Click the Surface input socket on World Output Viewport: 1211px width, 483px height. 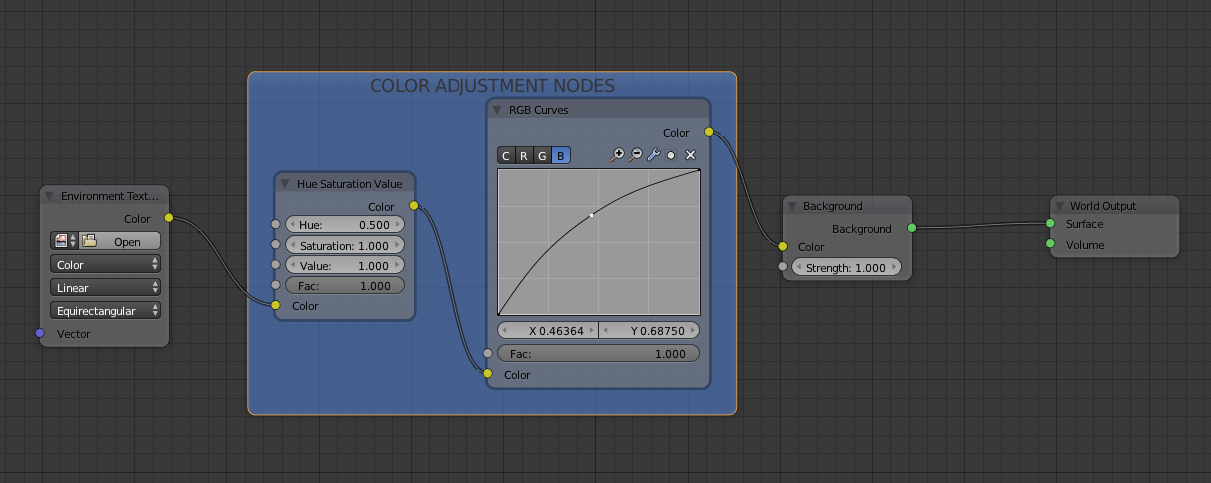[x=1050, y=224]
